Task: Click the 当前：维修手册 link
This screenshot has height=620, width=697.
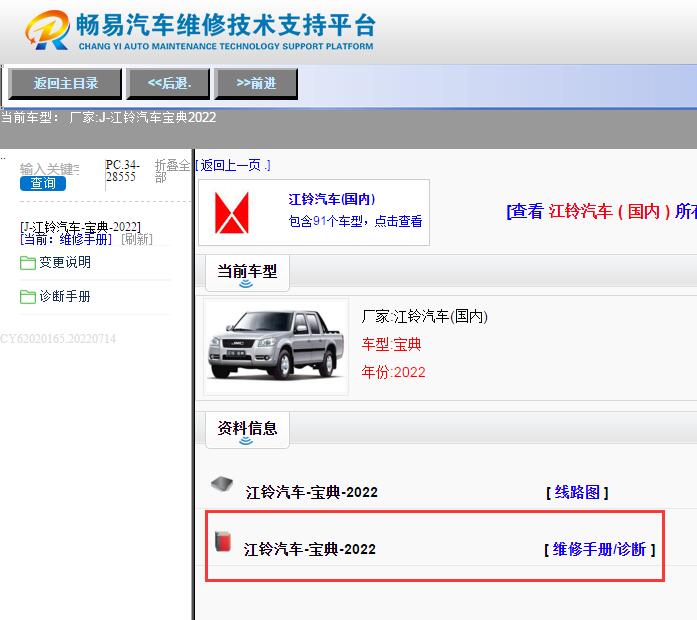Action: pyautogui.click(x=66, y=239)
